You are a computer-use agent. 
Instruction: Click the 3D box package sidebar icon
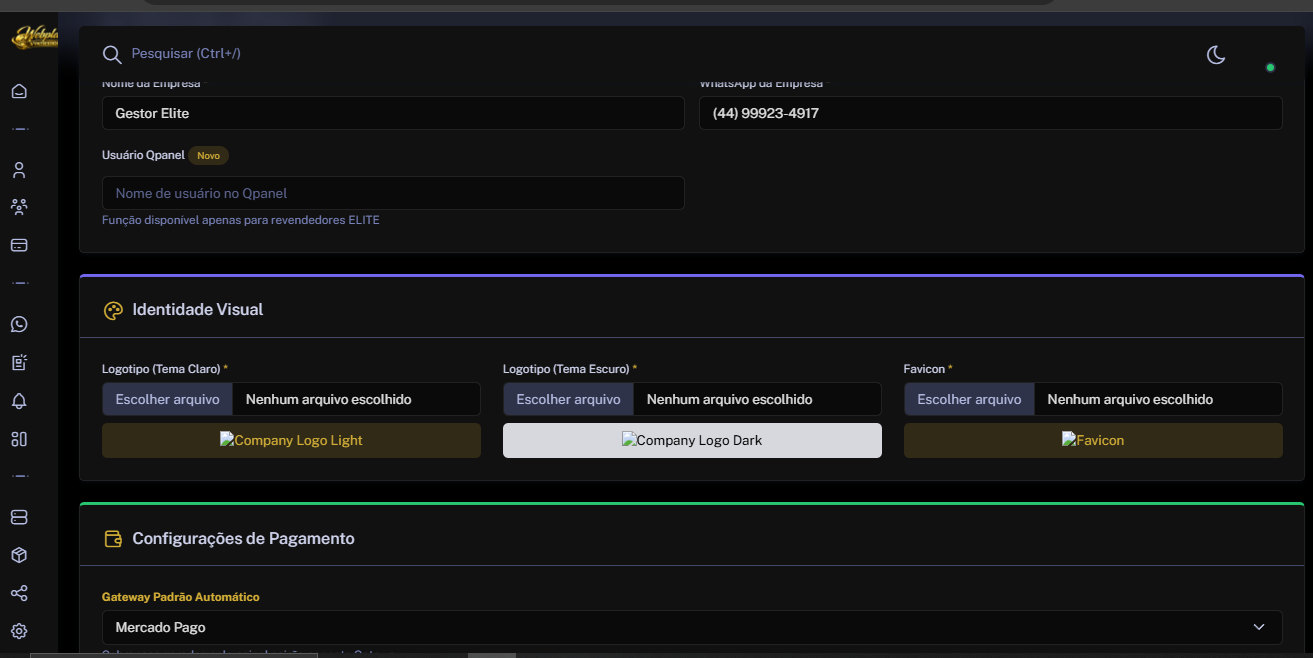(19, 555)
